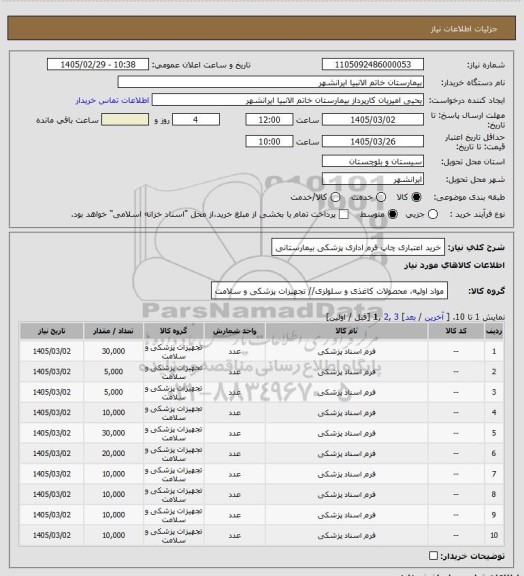Image resolution: width=524 pixels, height=576 pixels.
Task: Go to the بعد page link
Action: pyautogui.click(x=410, y=317)
